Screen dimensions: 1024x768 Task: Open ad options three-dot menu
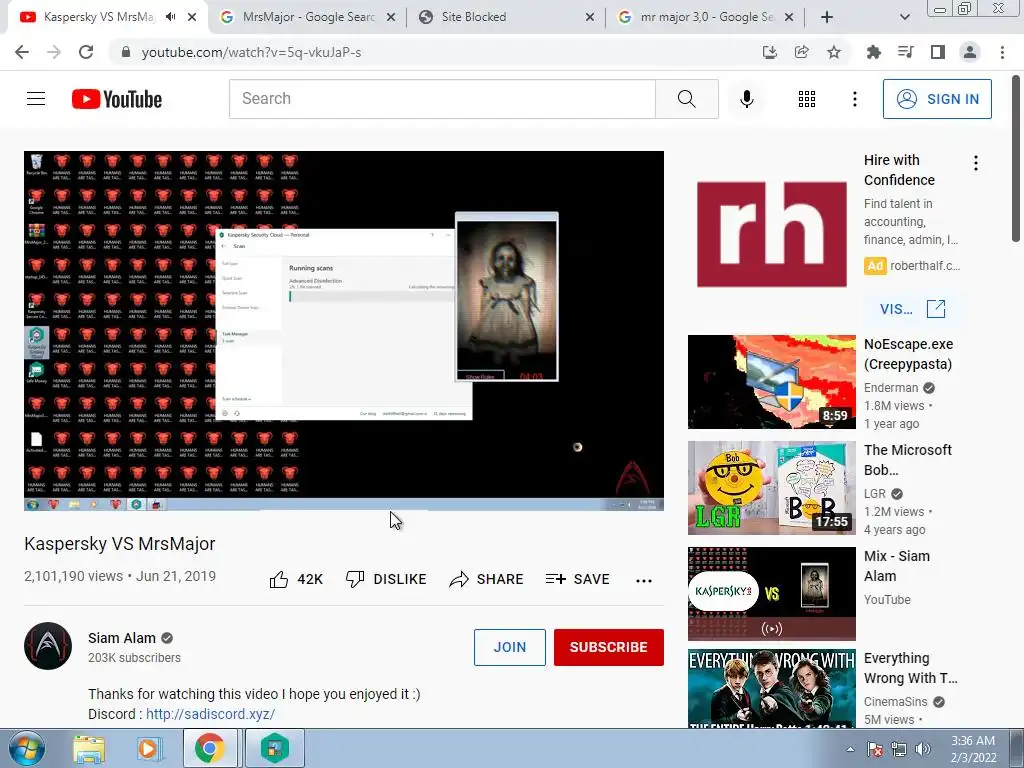pyautogui.click(x=976, y=163)
